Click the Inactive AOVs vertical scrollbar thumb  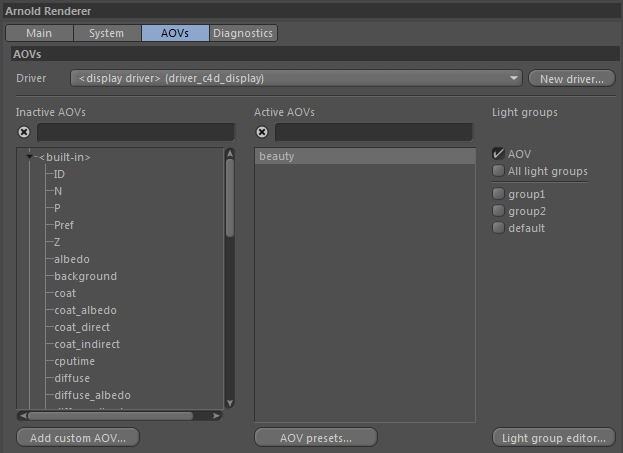click(230, 197)
